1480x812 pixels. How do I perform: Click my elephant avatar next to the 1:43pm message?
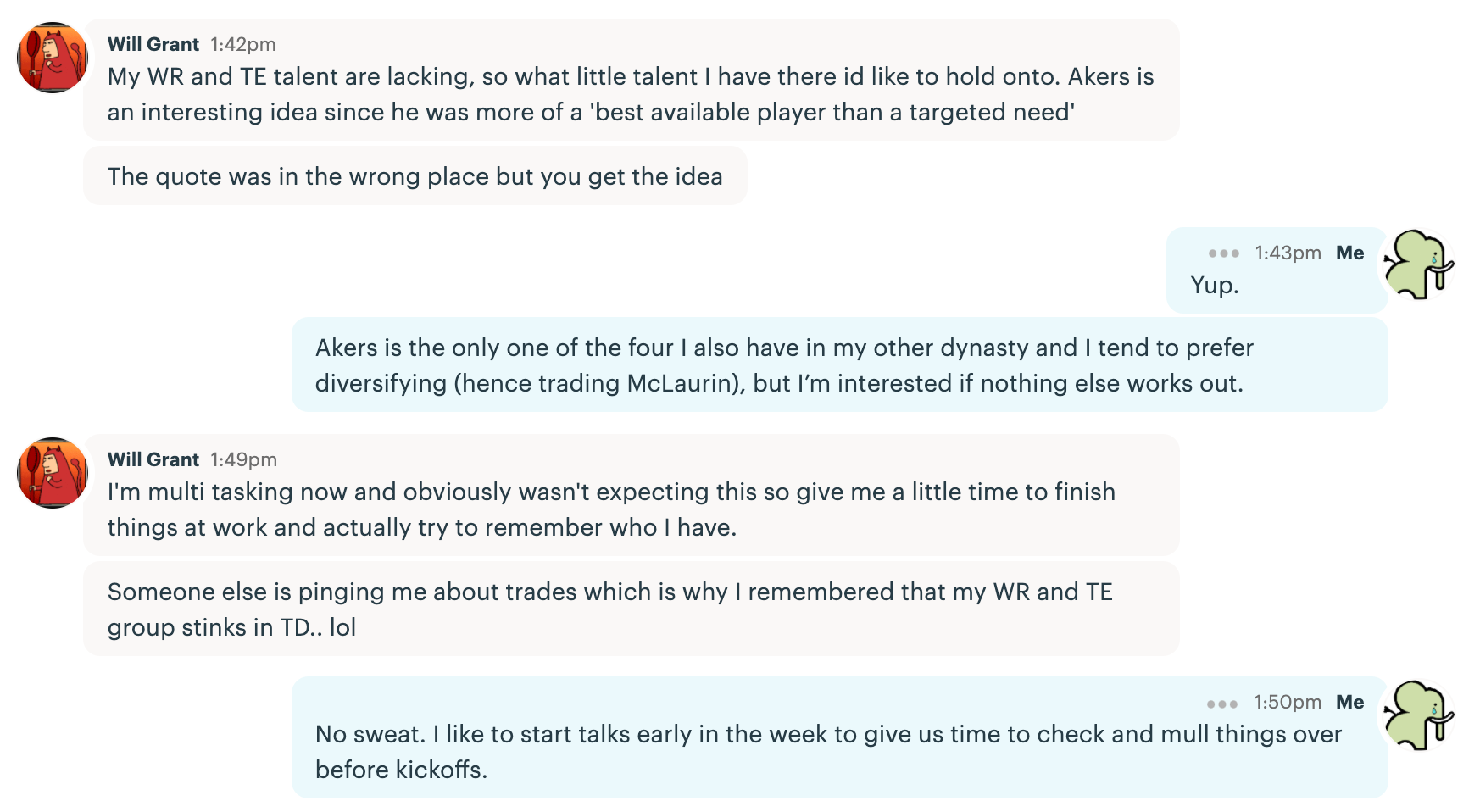(1418, 264)
